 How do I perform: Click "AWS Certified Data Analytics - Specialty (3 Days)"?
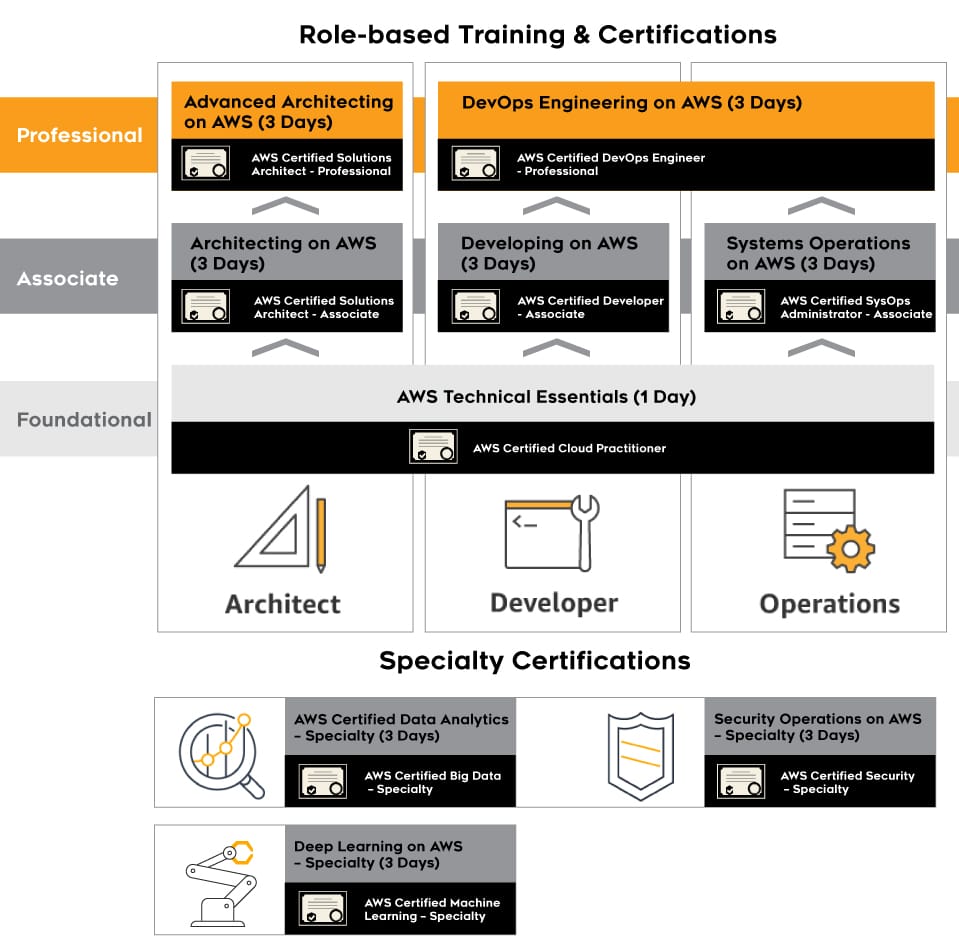point(401,727)
